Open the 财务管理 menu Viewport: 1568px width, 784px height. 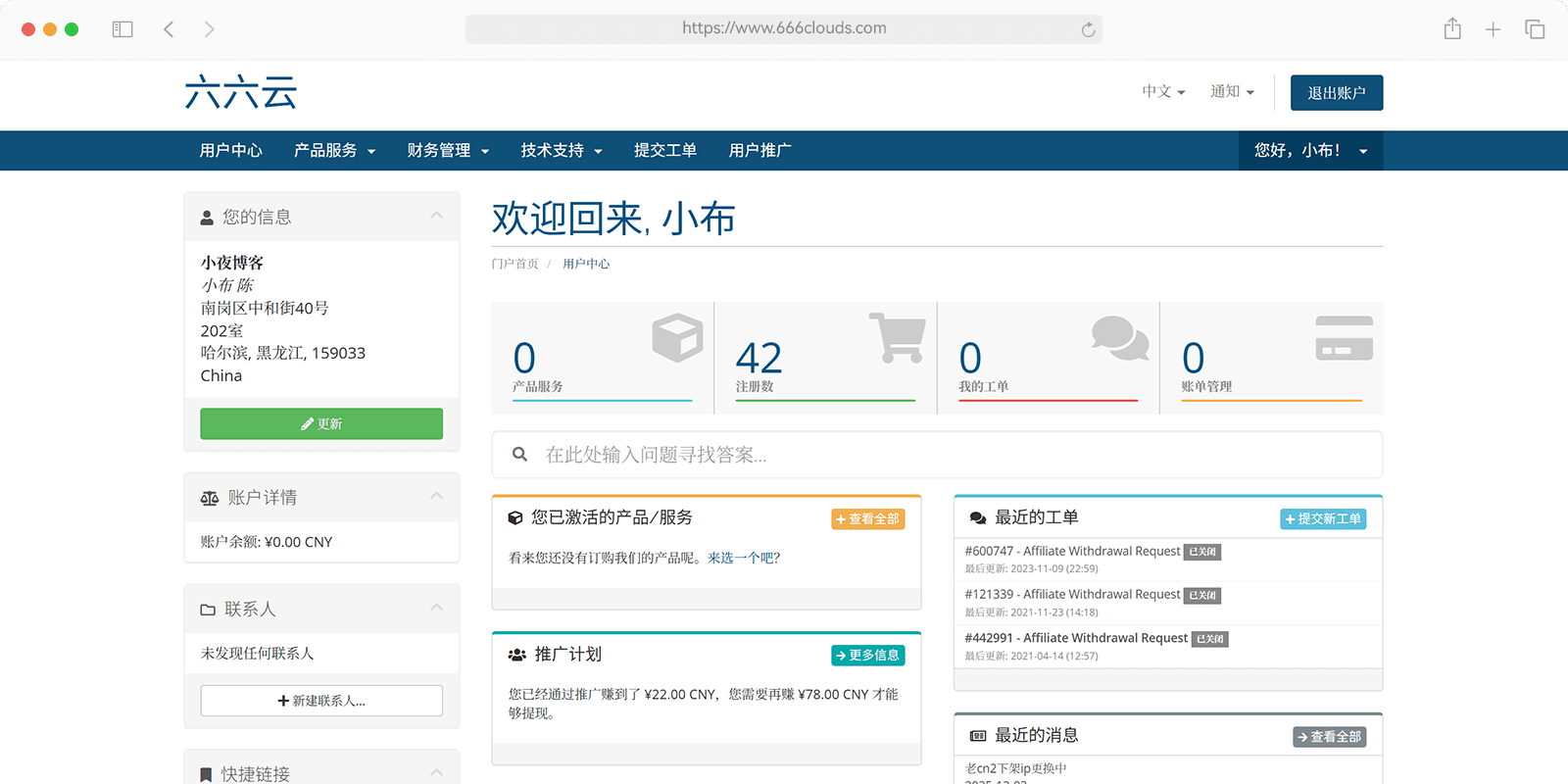click(x=448, y=150)
